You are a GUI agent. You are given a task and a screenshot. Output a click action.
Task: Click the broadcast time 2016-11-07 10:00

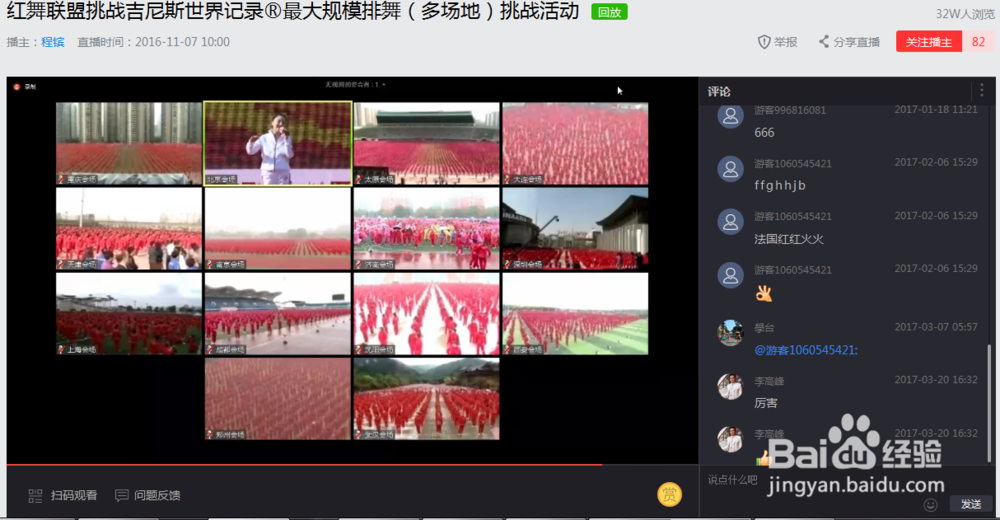(182, 42)
